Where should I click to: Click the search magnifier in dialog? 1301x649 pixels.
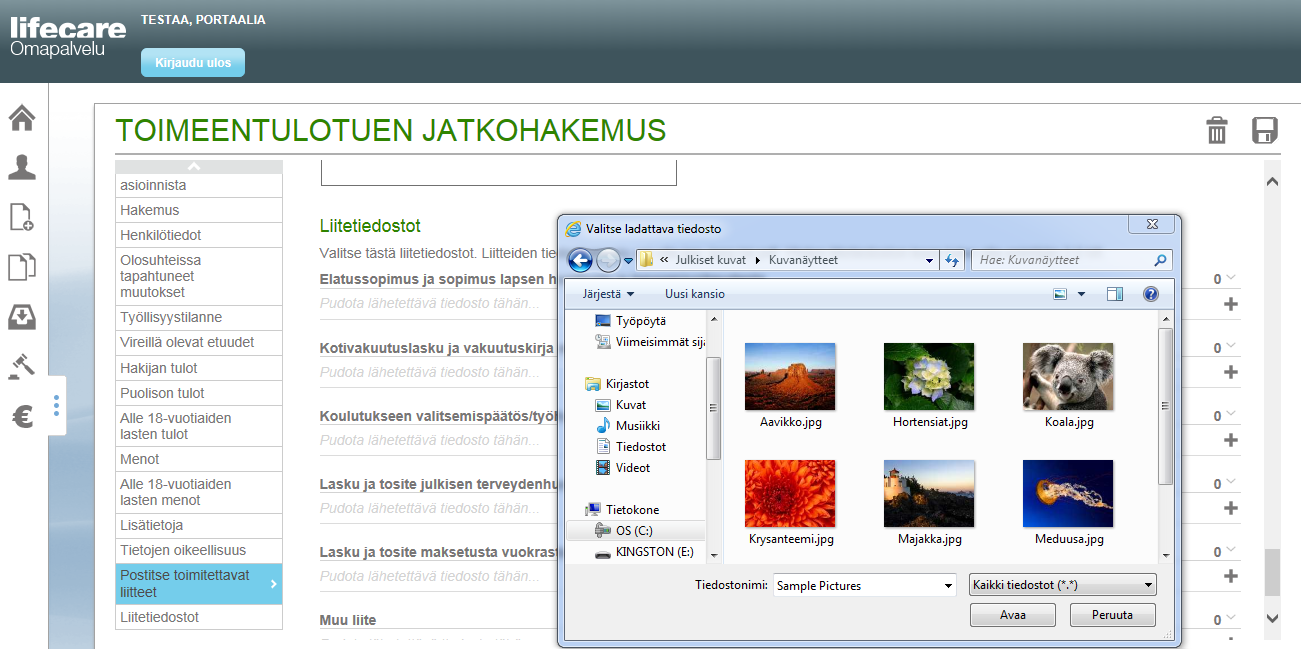[1160, 260]
